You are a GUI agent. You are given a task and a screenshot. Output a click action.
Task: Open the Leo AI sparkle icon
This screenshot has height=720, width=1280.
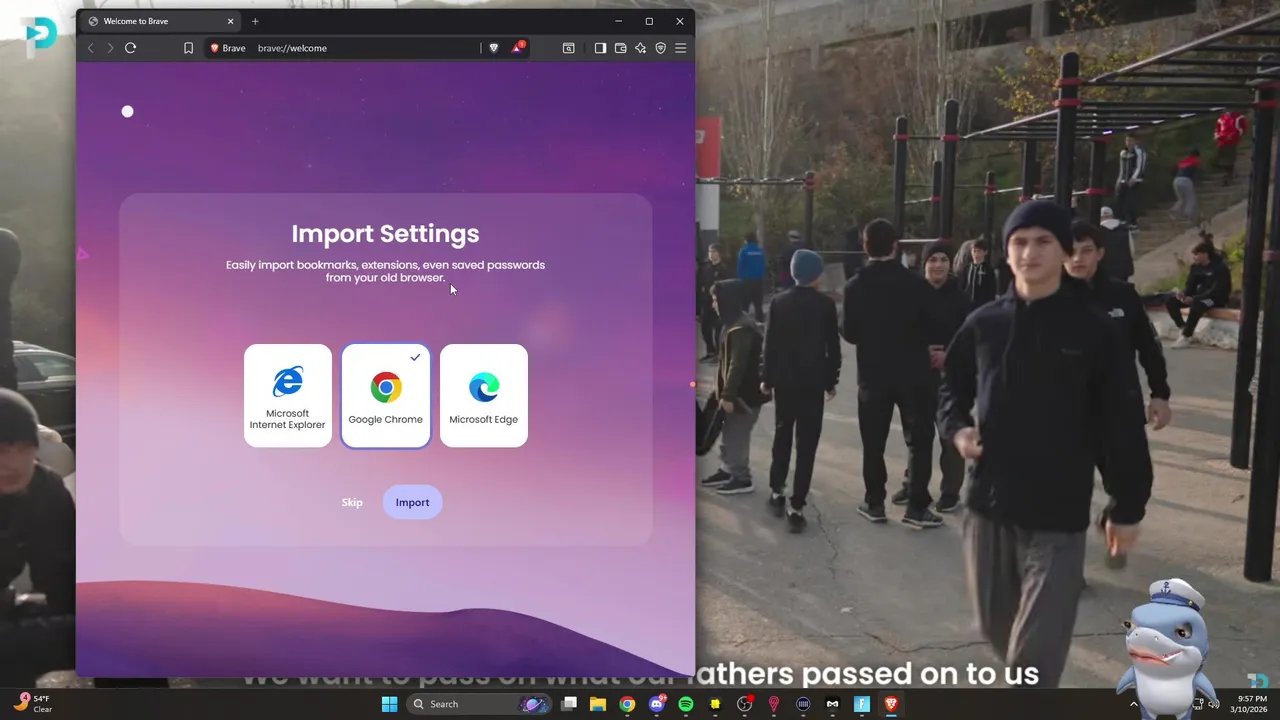point(641,48)
